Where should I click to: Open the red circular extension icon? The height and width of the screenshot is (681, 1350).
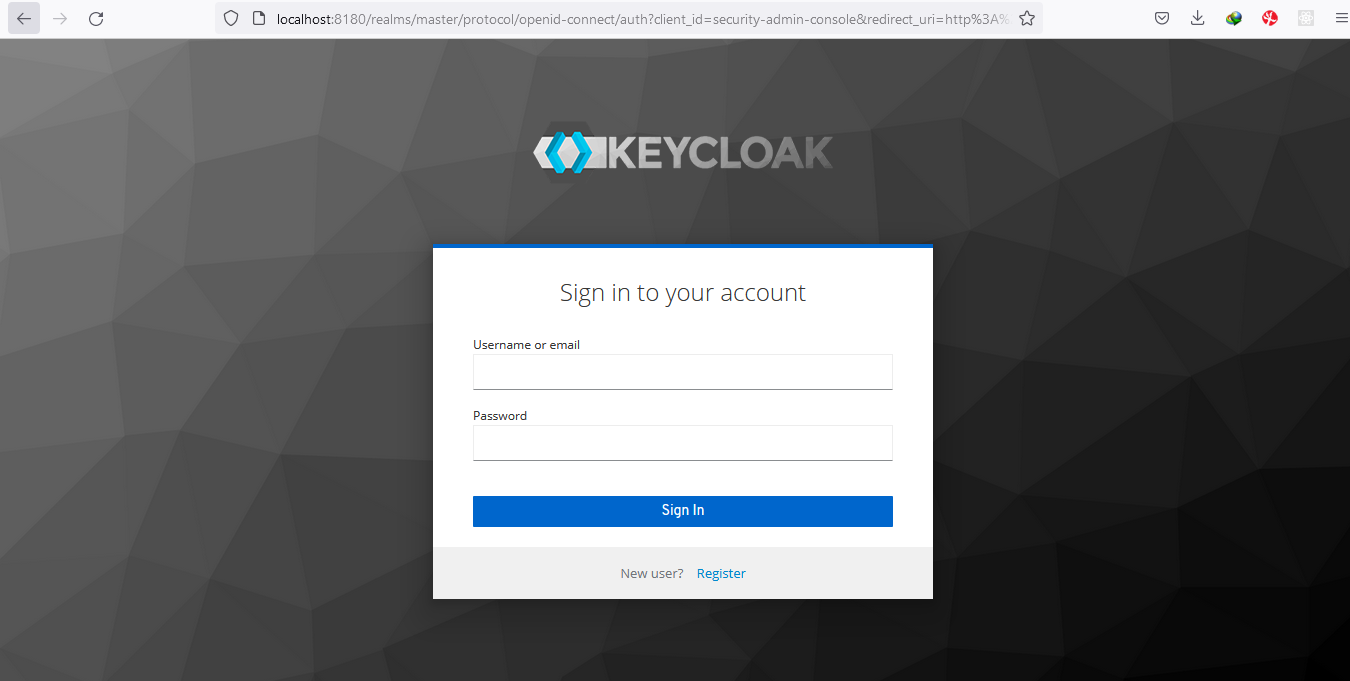click(x=1270, y=18)
